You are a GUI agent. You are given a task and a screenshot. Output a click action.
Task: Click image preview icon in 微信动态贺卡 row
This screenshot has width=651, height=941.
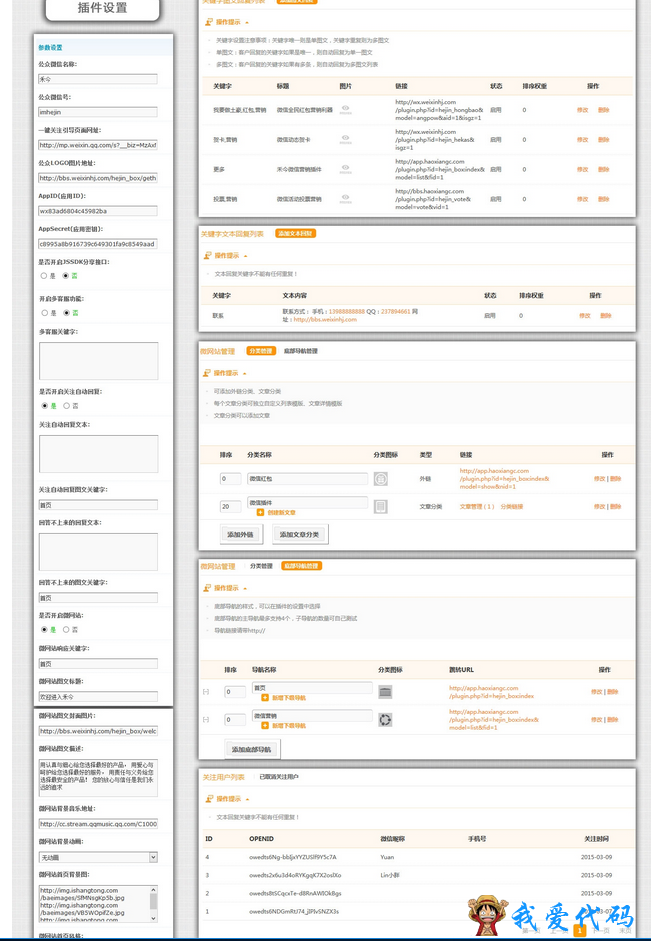[x=346, y=139]
